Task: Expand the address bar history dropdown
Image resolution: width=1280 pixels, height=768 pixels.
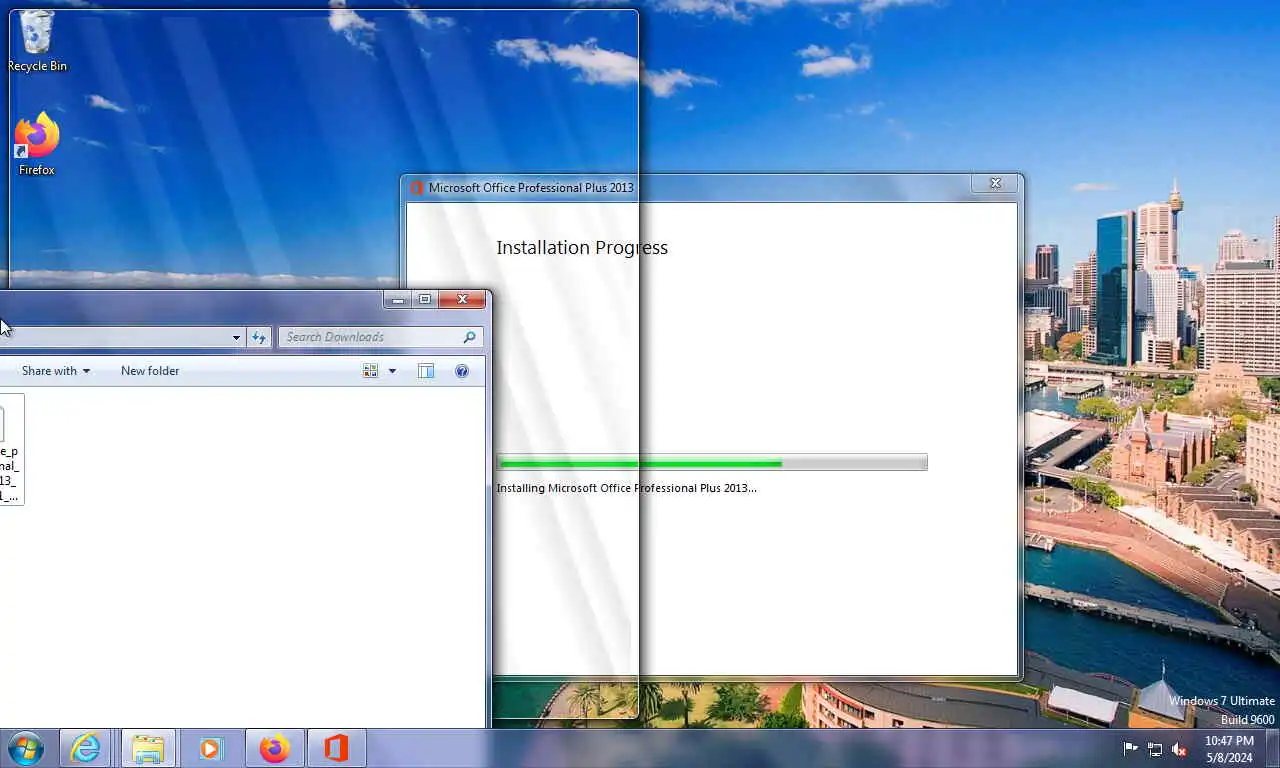Action: point(236,338)
